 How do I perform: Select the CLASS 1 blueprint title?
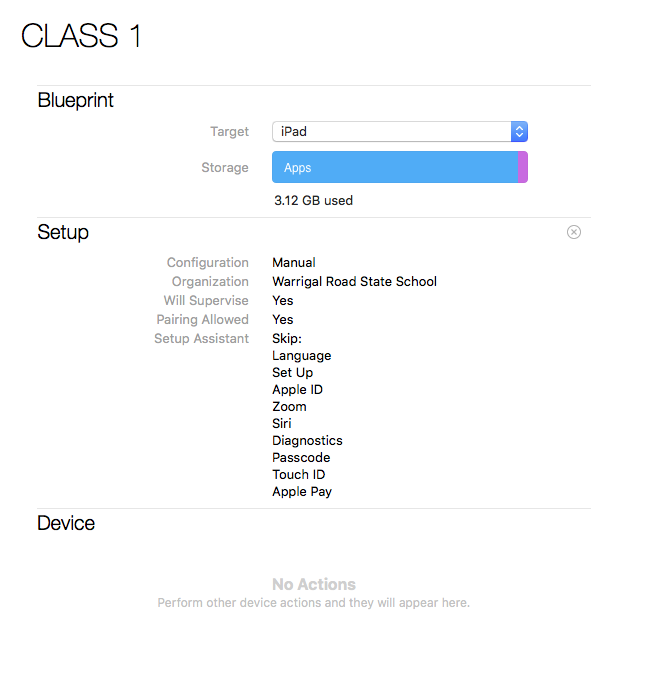(81, 35)
